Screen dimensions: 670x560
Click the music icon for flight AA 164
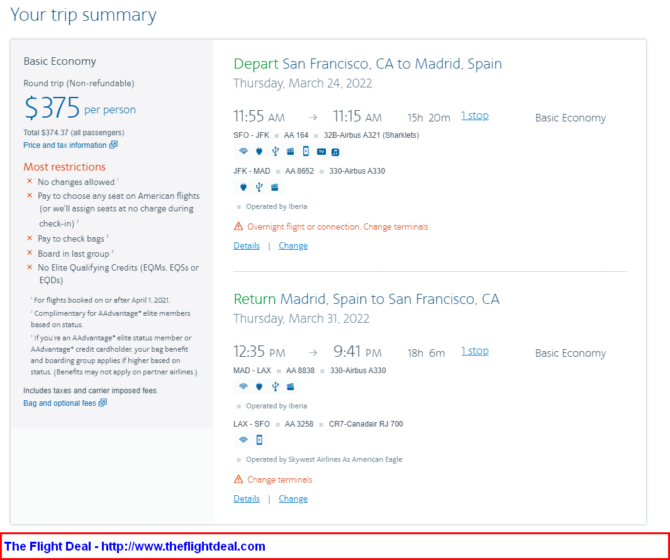pos(335,152)
